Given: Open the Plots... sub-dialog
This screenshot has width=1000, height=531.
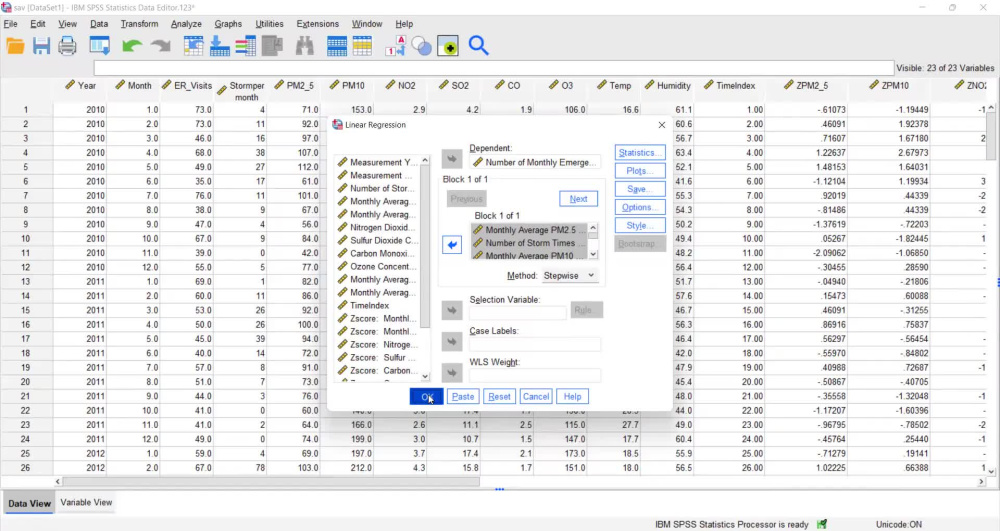Looking at the screenshot, I should [x=640, y=171].
